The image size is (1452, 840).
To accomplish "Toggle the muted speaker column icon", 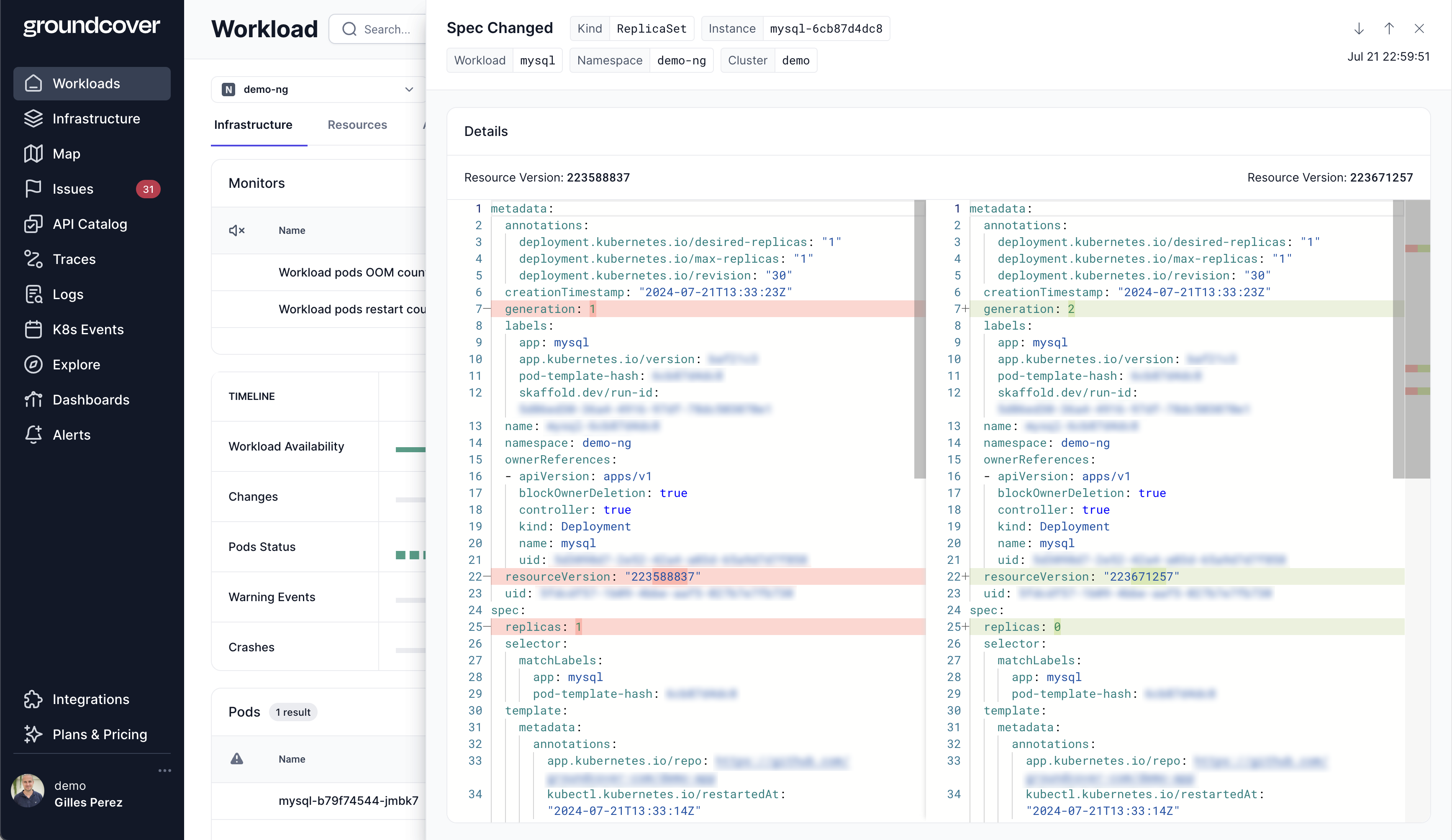I will (x=237, y=230).
